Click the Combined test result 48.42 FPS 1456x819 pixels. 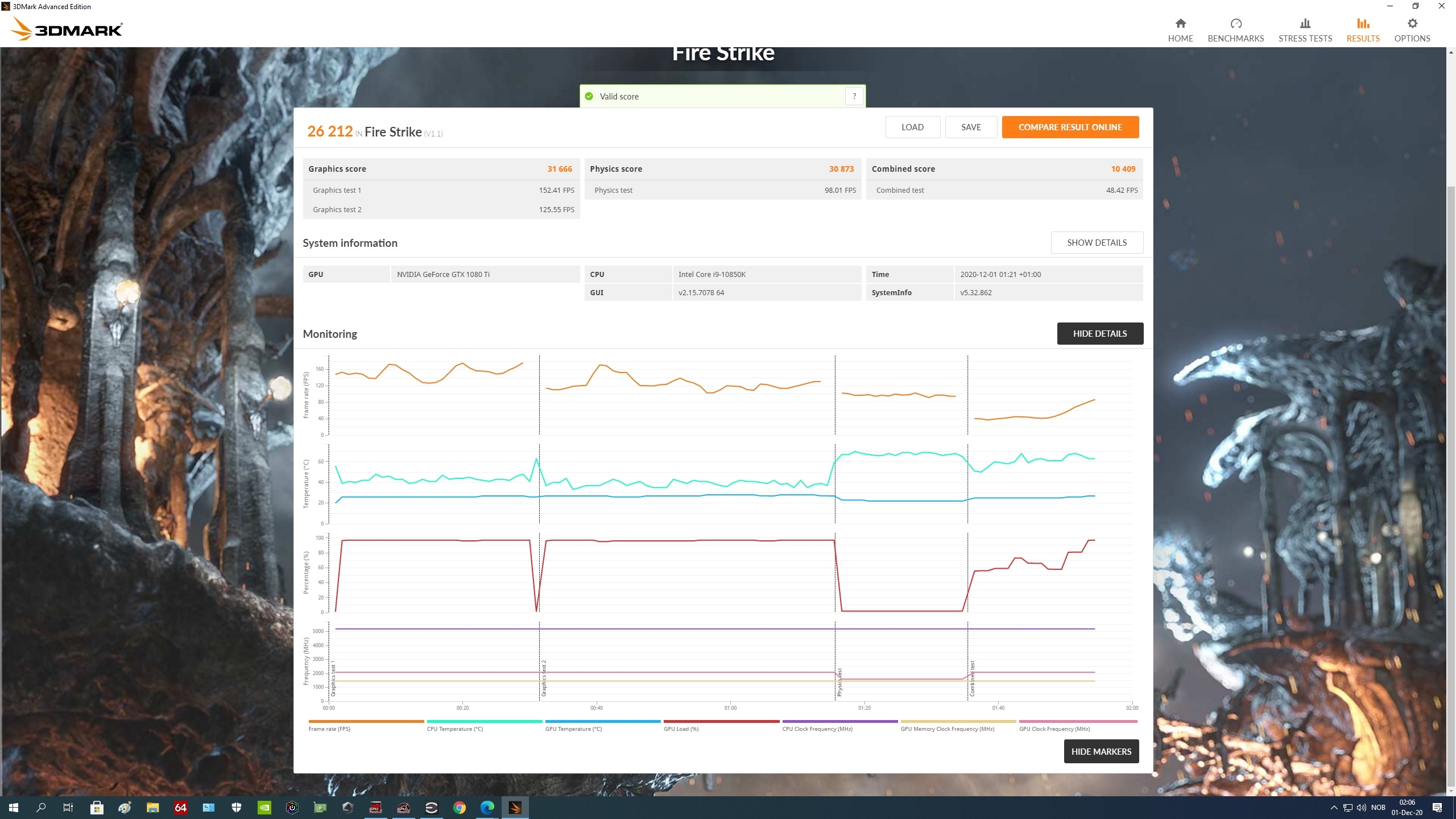[x=1122, y=191]
